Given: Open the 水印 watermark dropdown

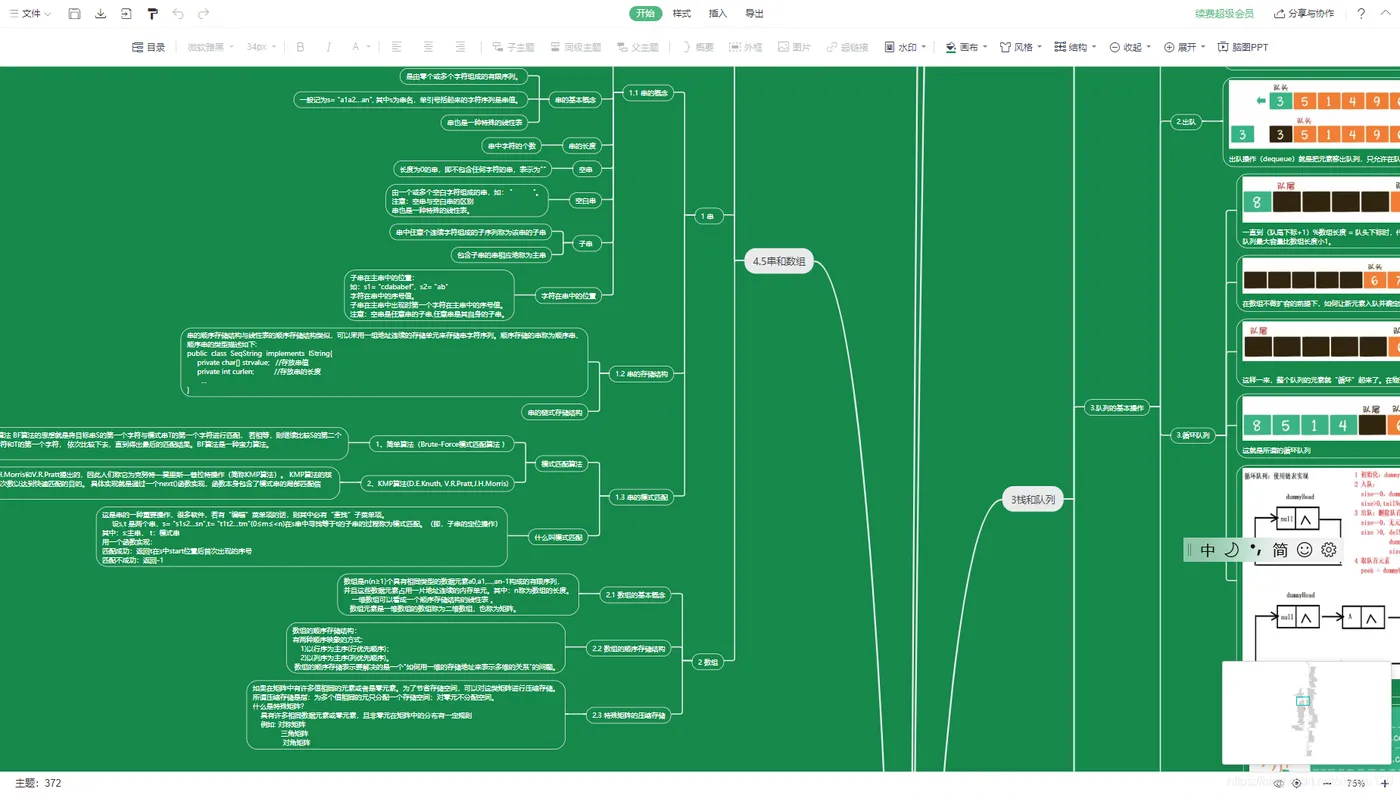Looking at the screenshot, I should (x=905, y=47).
